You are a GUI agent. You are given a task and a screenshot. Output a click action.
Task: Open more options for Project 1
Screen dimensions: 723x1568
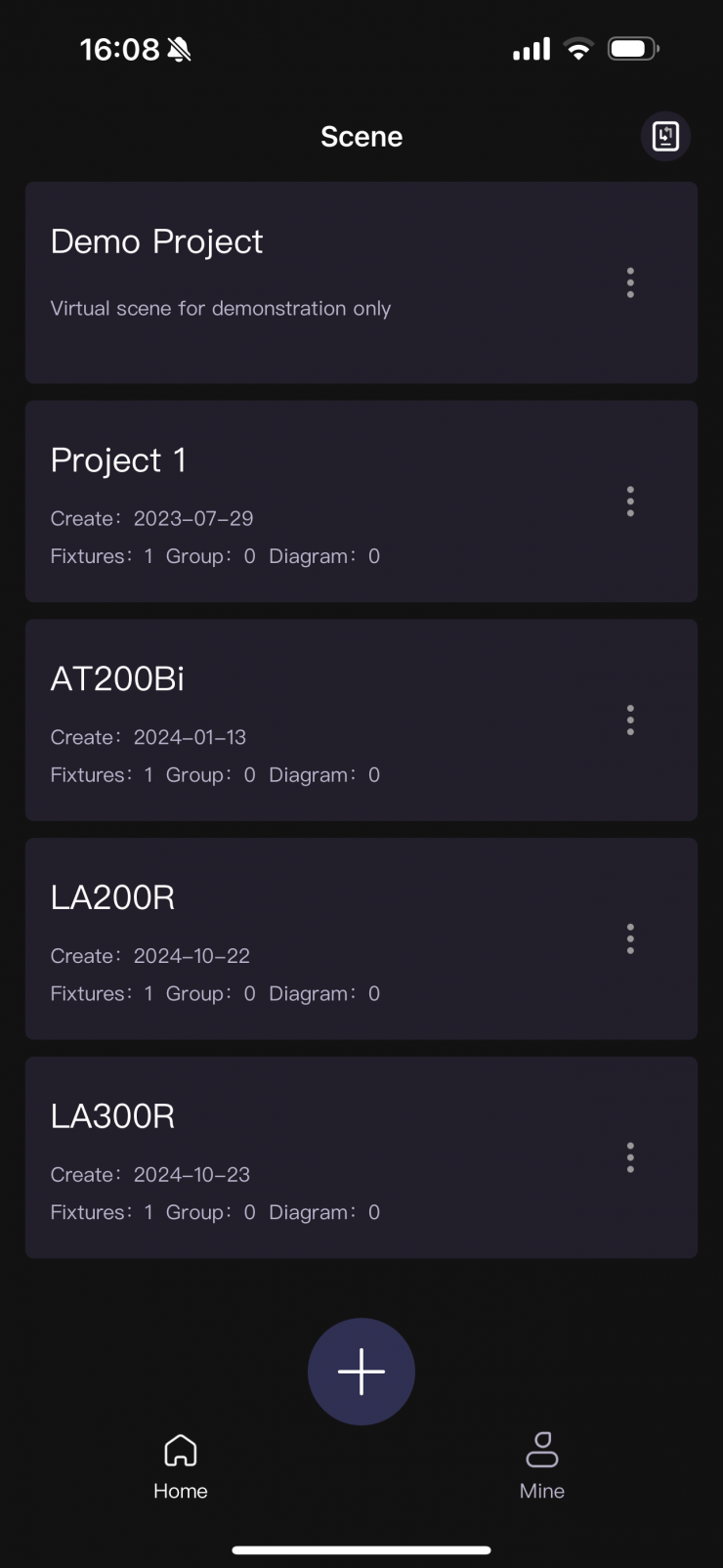tap(630, 501)
